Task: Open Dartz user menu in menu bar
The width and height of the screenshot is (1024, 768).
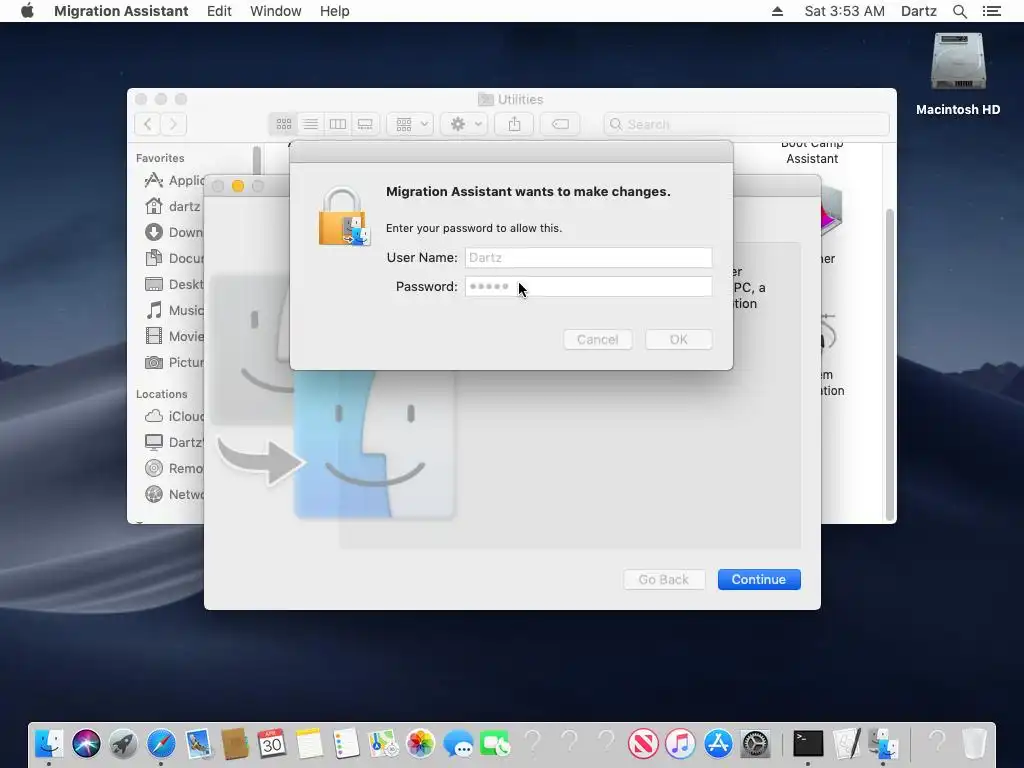Action: click(918, 11)
